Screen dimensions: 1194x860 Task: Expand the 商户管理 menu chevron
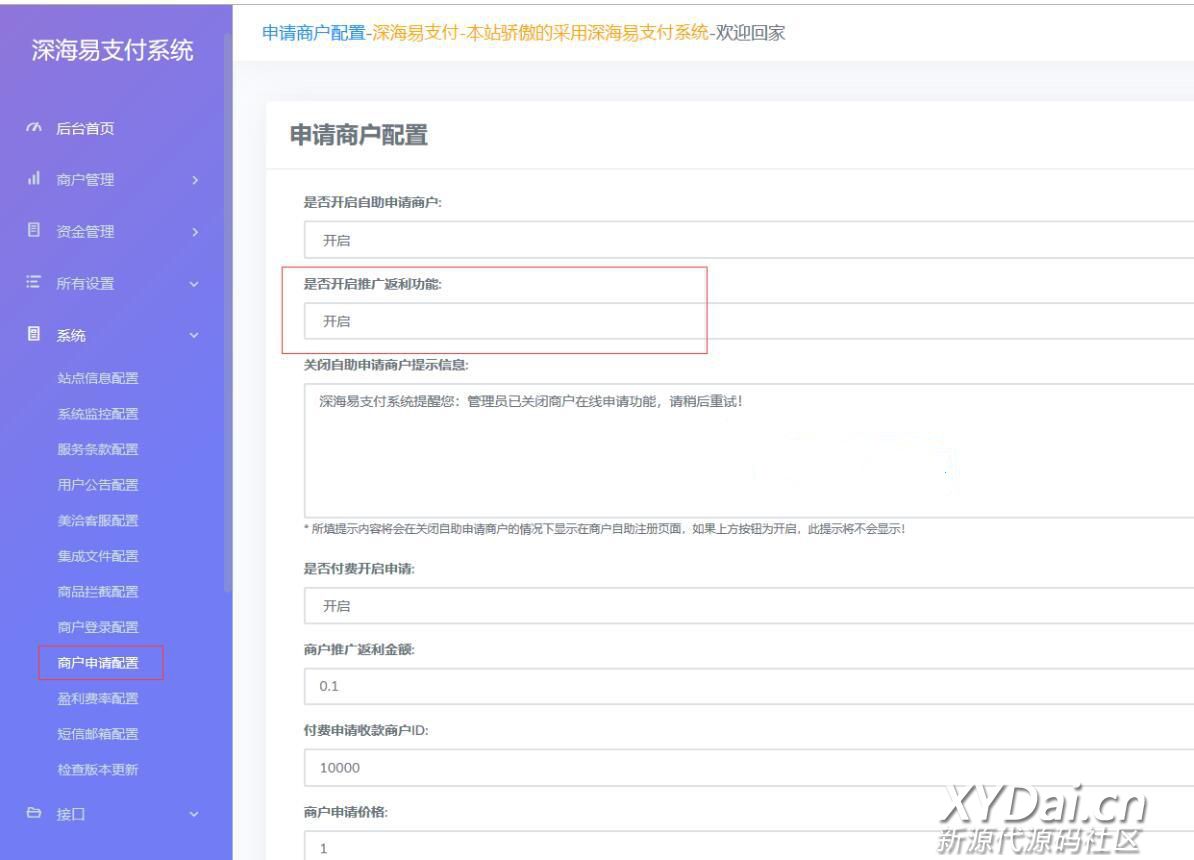[195, 180]
